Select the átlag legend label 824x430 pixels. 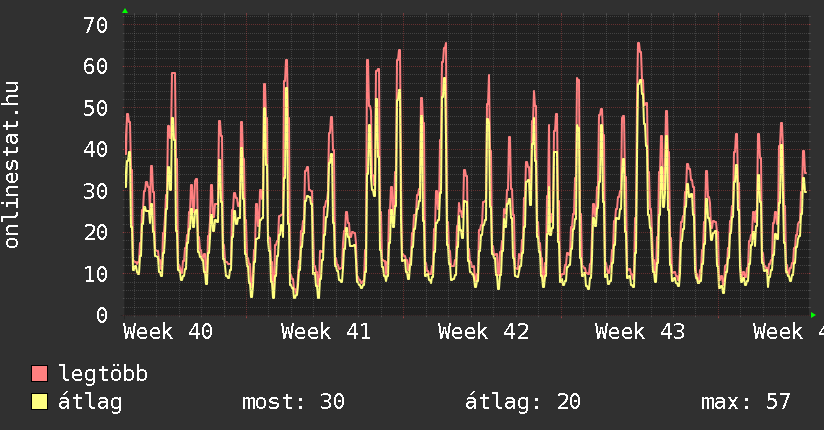click(x=90, y=402)
